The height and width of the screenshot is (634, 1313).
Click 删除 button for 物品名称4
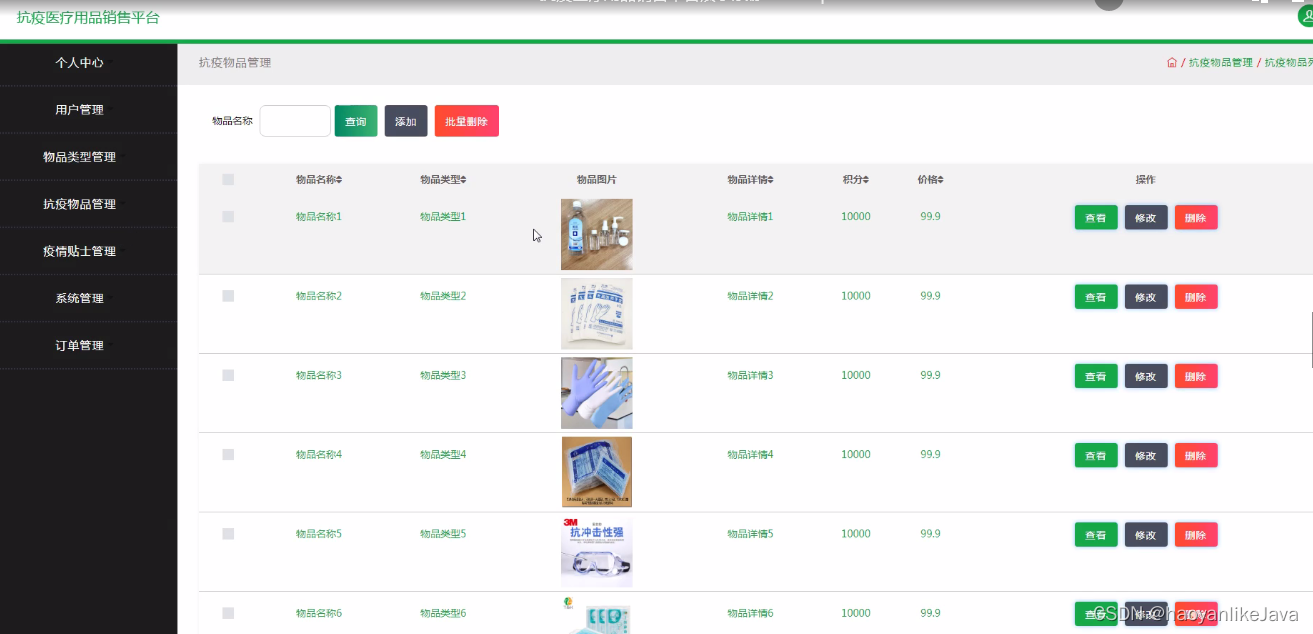(x=1196, y=455)
